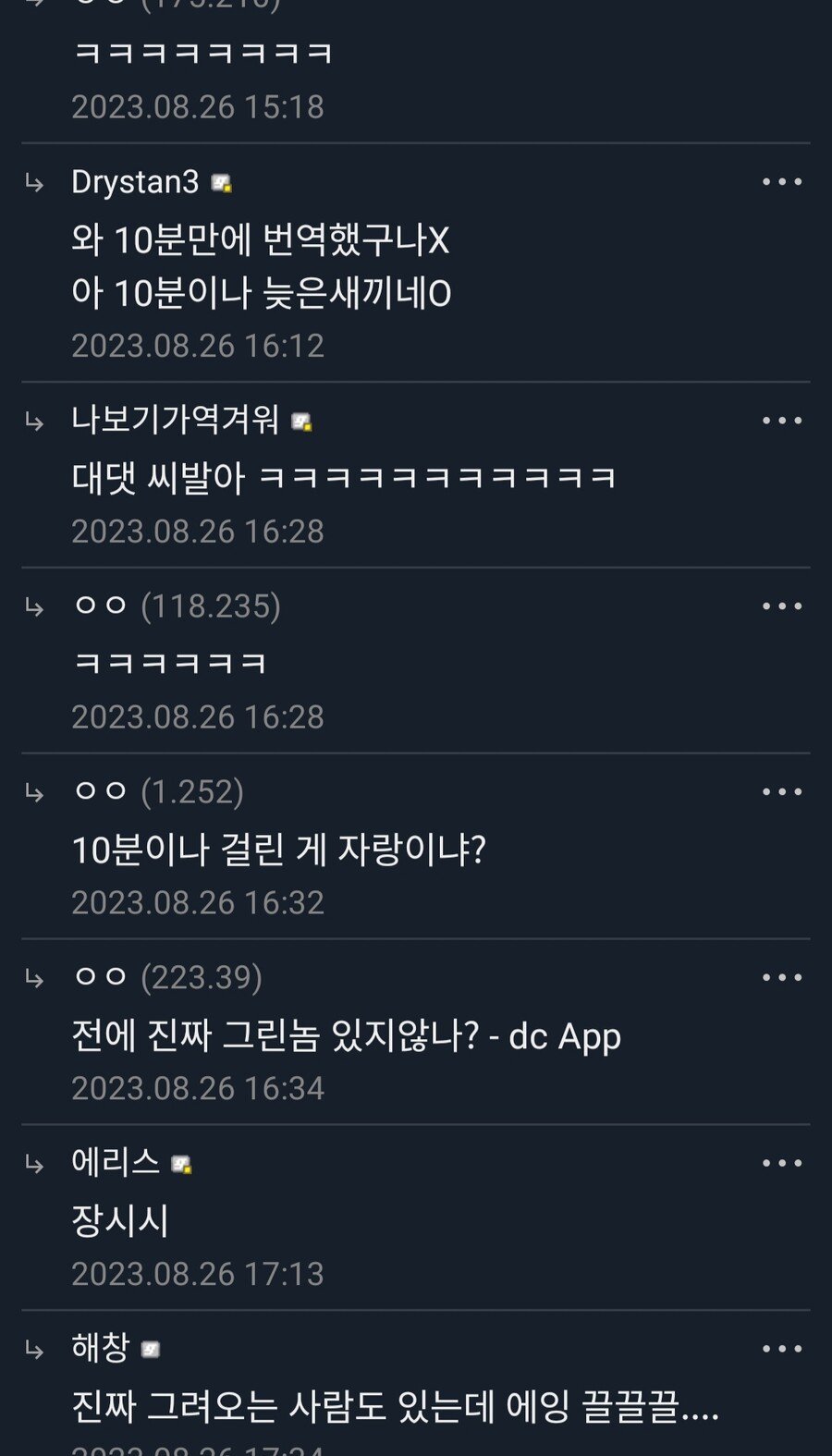Select the comment '10분이나 걸린 게 자랑이냐?'

[x=279, y=850]
